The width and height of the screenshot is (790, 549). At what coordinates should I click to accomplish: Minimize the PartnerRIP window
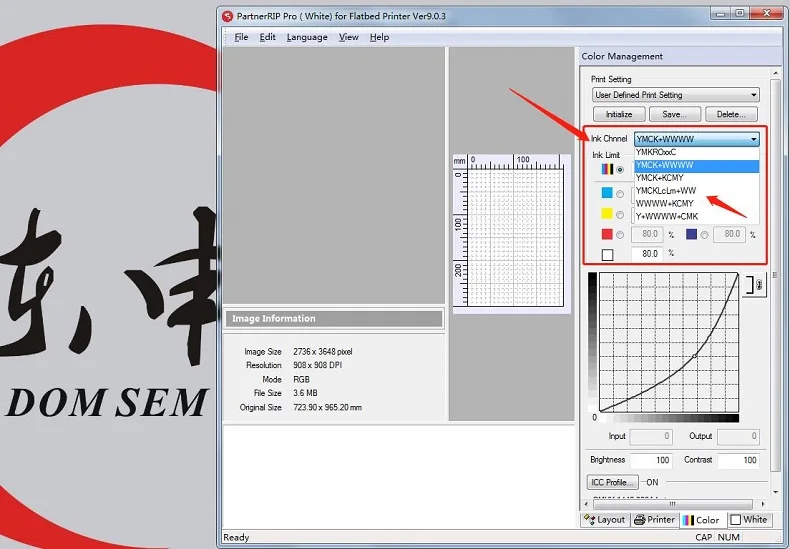point(721,13)
